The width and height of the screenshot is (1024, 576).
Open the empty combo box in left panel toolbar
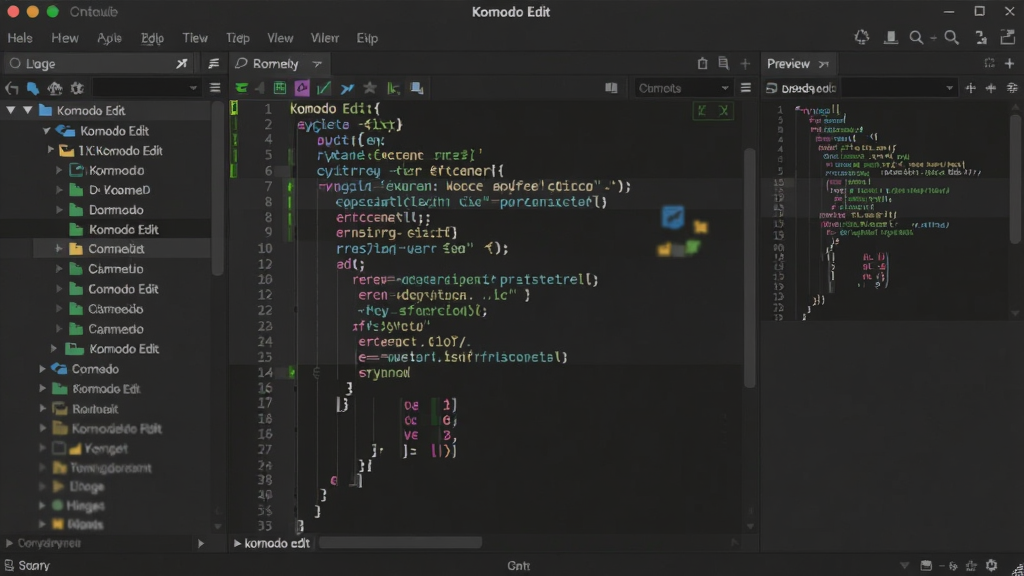[x=146, y=88]
